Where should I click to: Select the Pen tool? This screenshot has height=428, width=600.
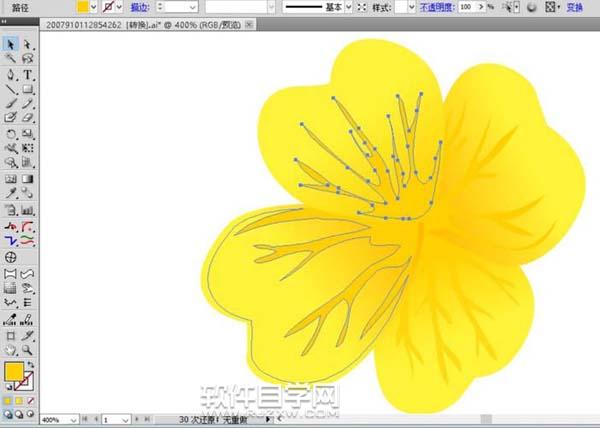click(11, 74)
